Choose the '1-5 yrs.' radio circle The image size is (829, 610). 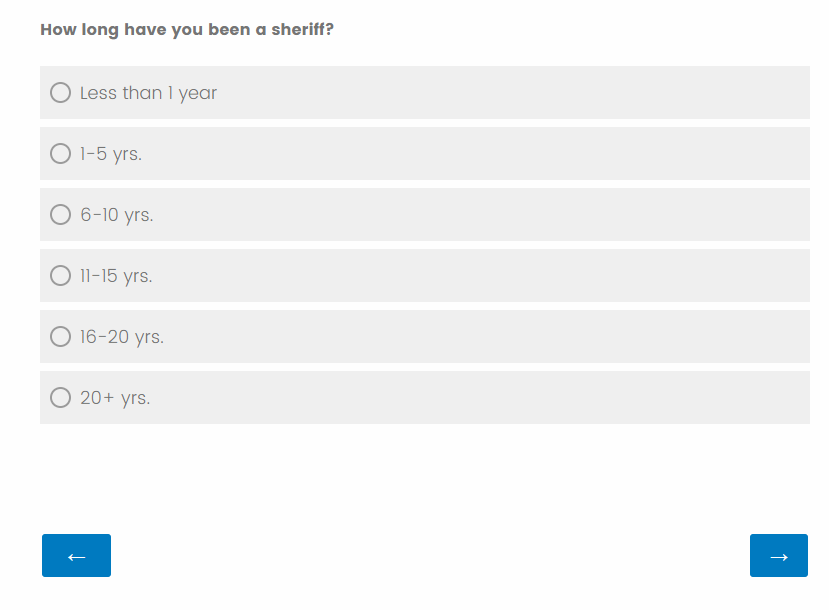tap(60, 154)
